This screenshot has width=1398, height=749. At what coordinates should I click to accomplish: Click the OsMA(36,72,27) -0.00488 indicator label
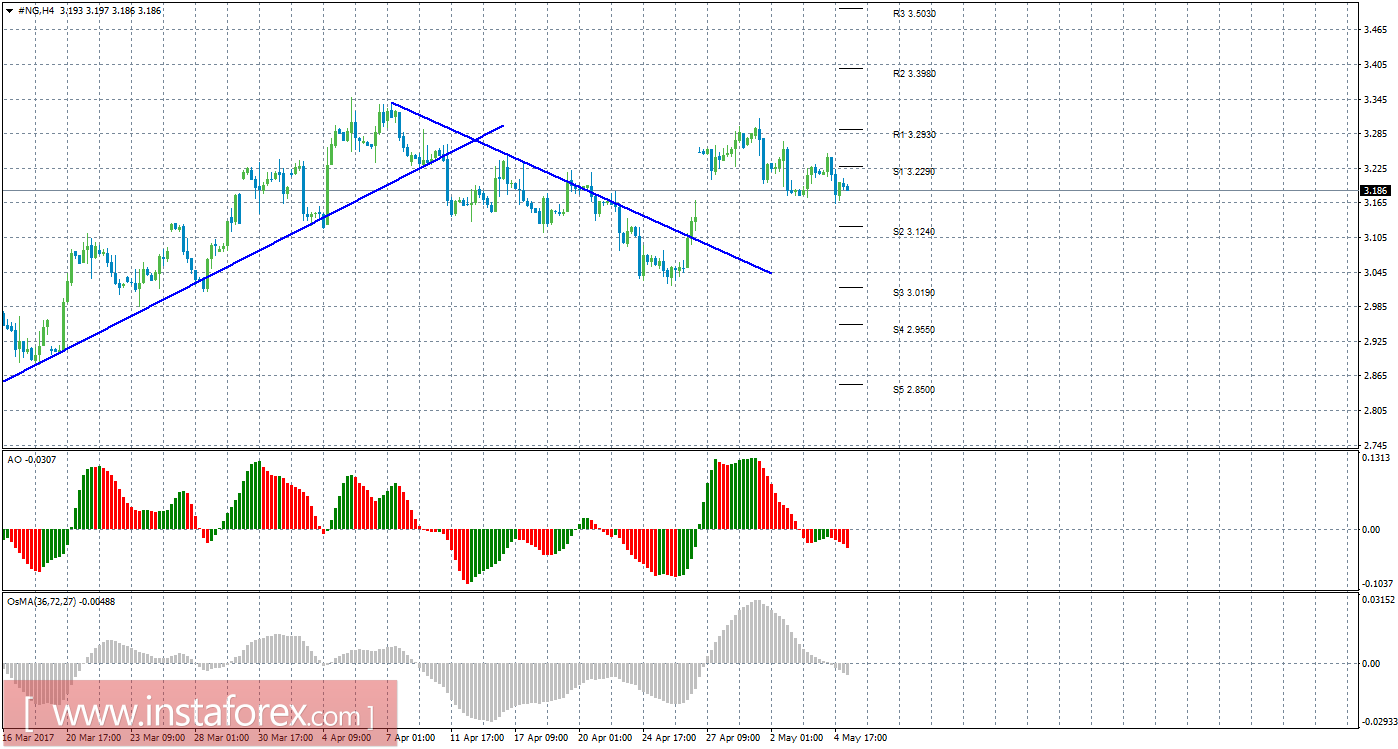[61, 601]
